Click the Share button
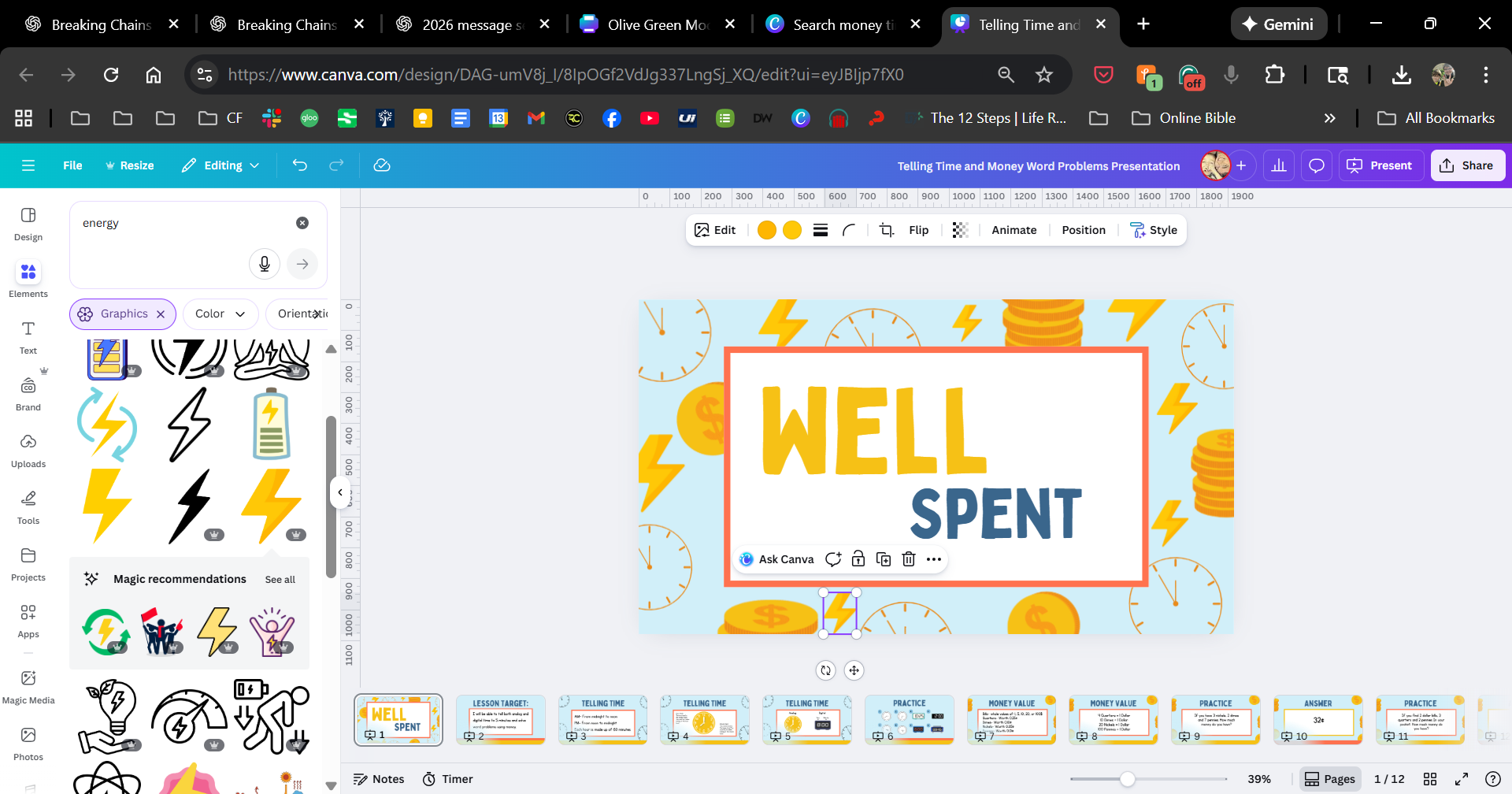Viewport: 1512px width, 794px height. [x=1467, y=165]
